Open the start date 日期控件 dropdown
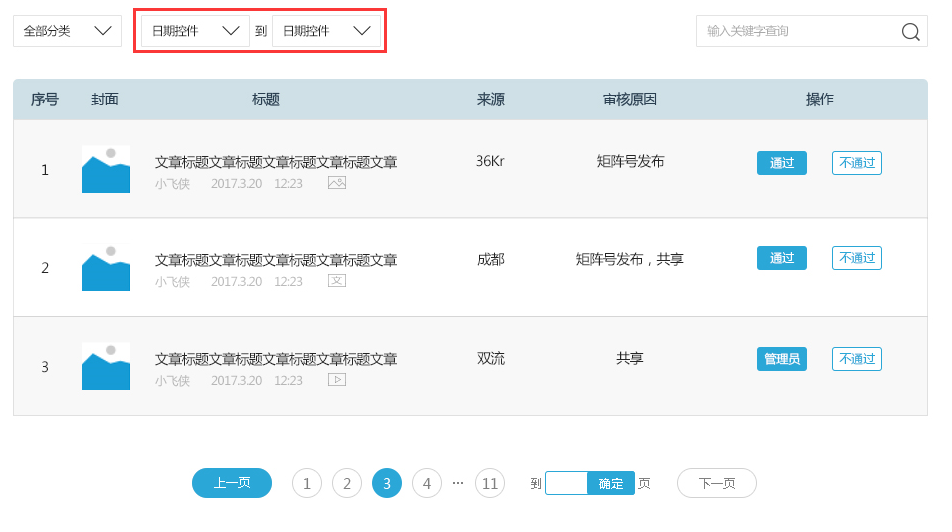 click(195, 31)
